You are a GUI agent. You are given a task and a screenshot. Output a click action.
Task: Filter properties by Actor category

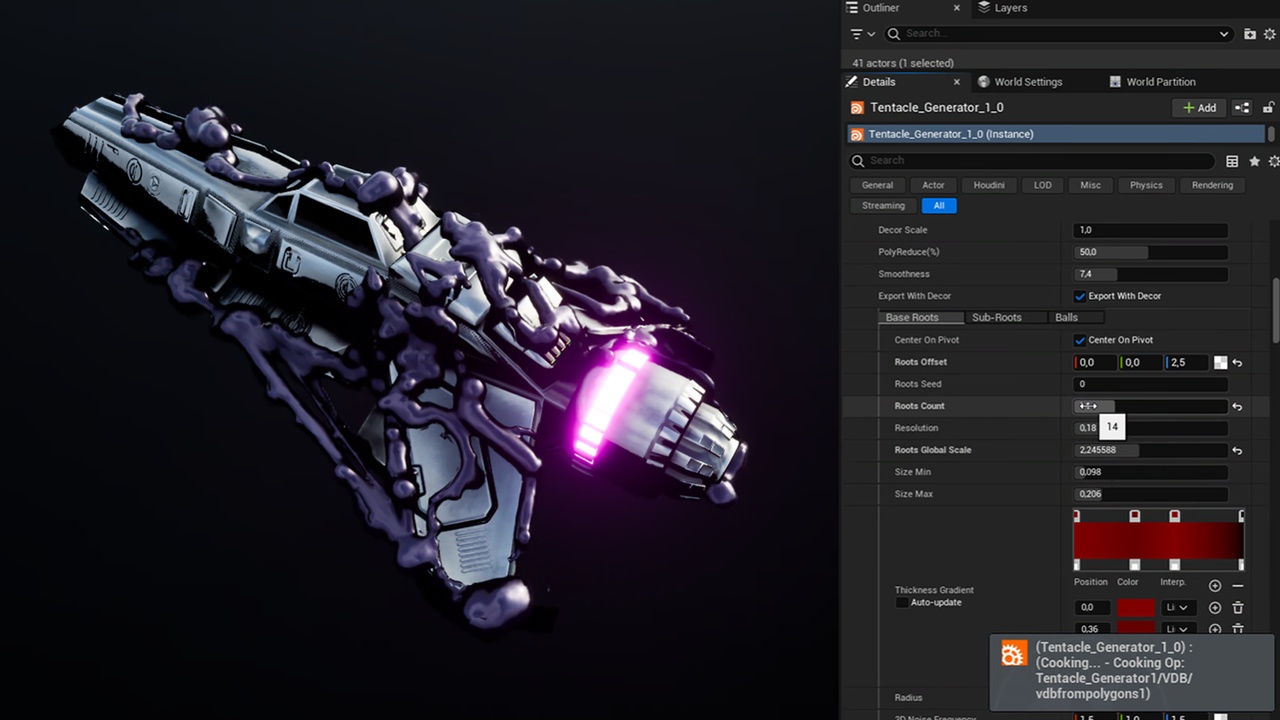tap(933, 185)
